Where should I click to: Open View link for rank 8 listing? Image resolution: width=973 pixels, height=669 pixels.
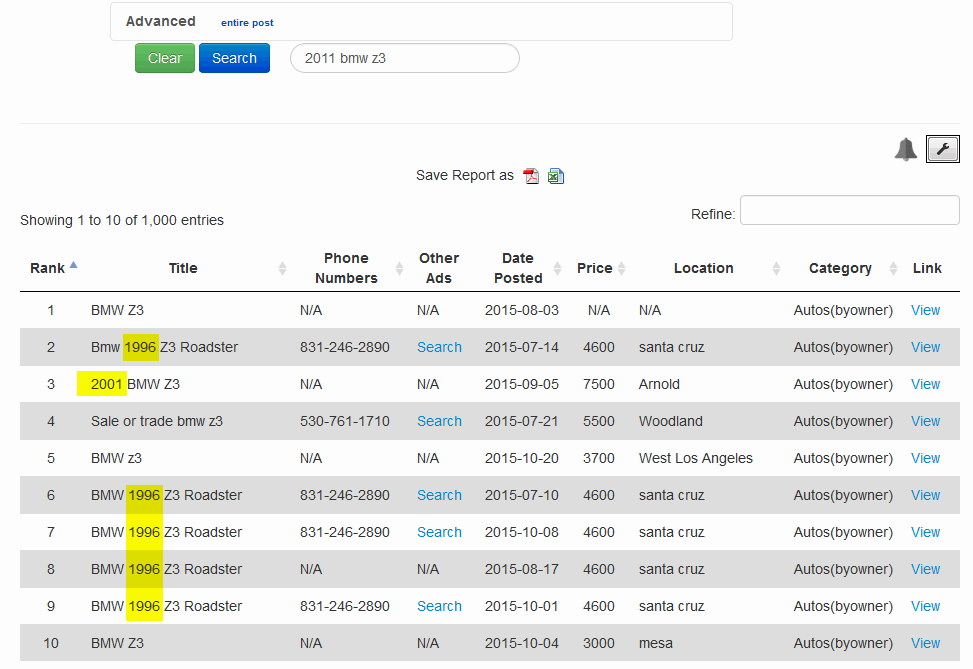925,570
